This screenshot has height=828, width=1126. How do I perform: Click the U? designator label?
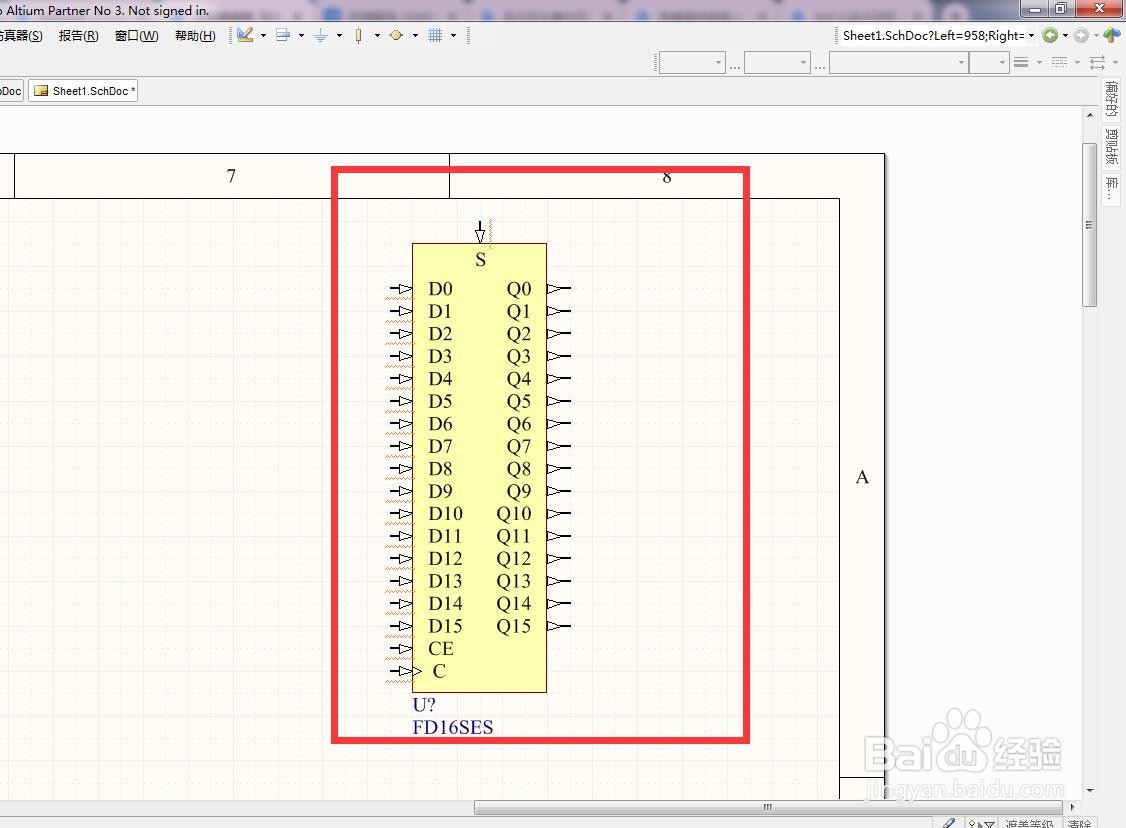point(424,704)
